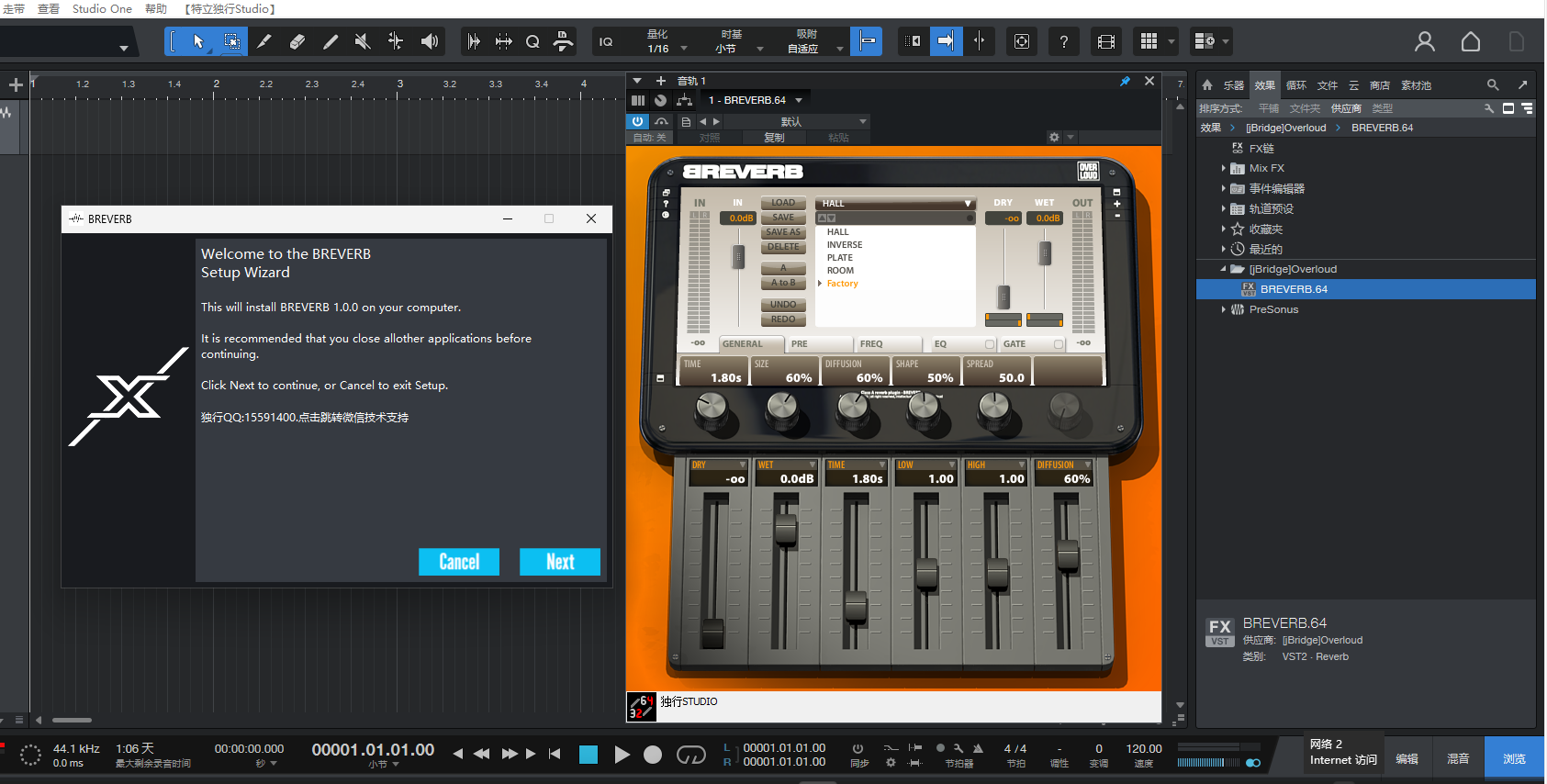Click Cancel in the BREVERB Setup Wizard

pos(458,562)
